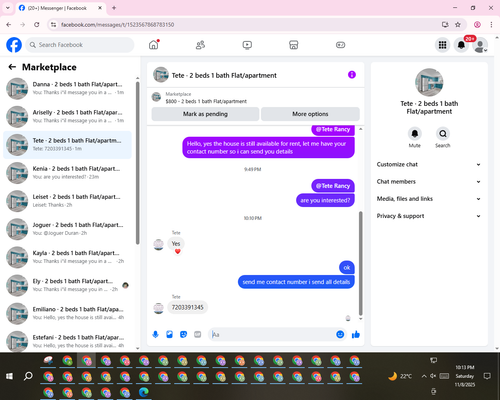
Task: Click More options button
Action: 310,114
